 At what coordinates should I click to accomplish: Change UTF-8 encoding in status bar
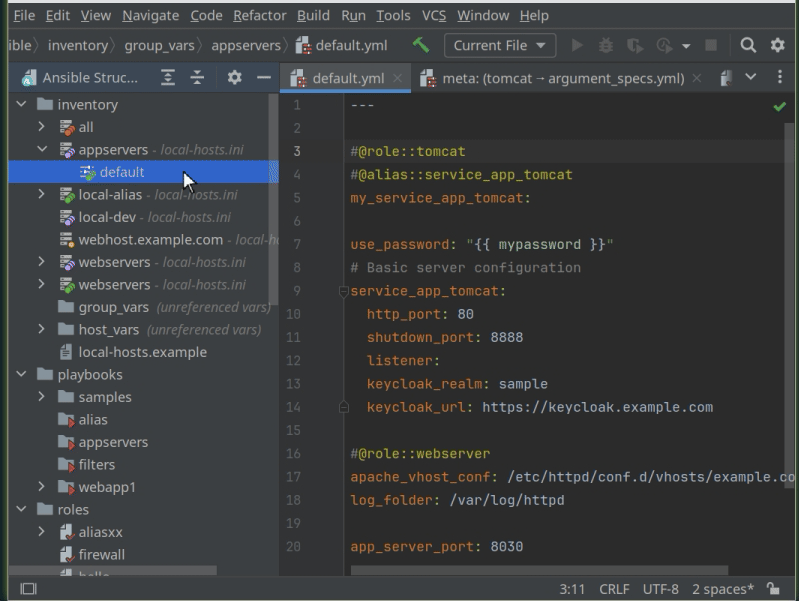click(x=660, y=589)
